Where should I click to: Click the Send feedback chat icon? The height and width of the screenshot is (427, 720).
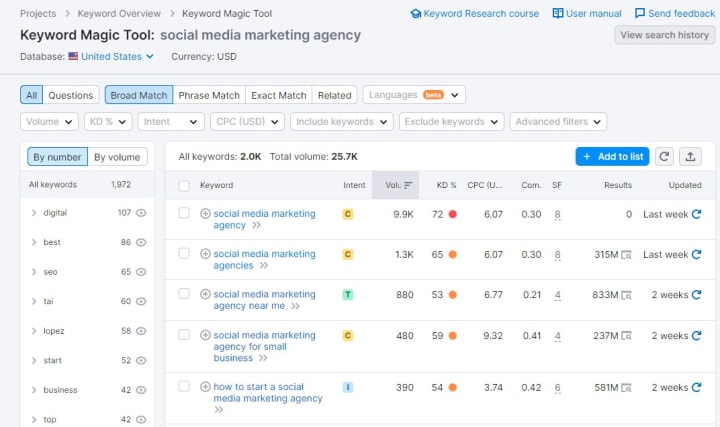(x=640, y=14)
